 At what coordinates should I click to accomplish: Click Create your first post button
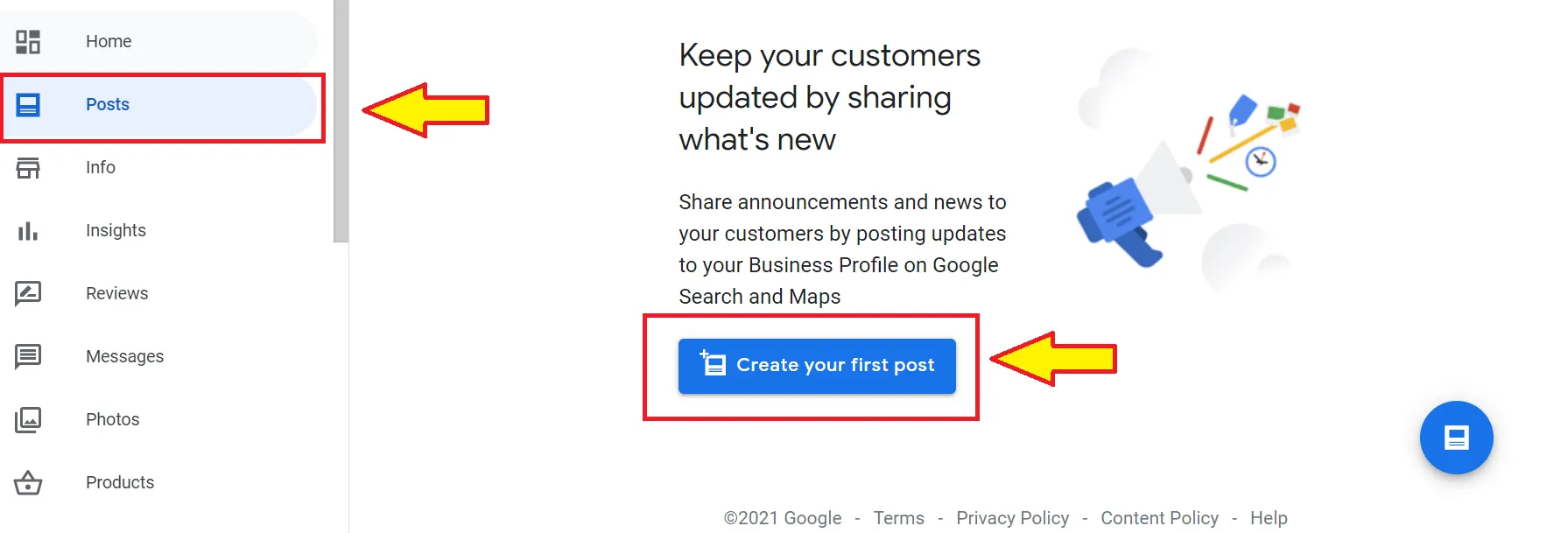click(817, 366)
